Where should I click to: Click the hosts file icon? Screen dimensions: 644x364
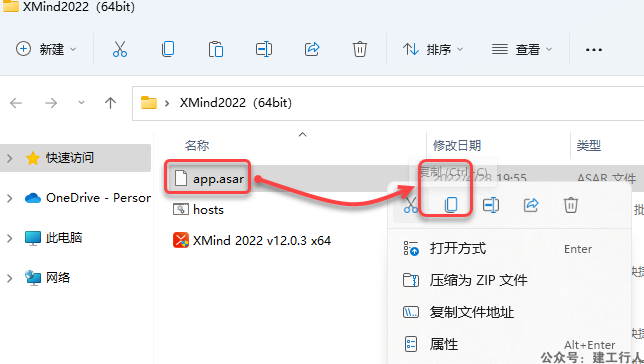click(181, 210)
